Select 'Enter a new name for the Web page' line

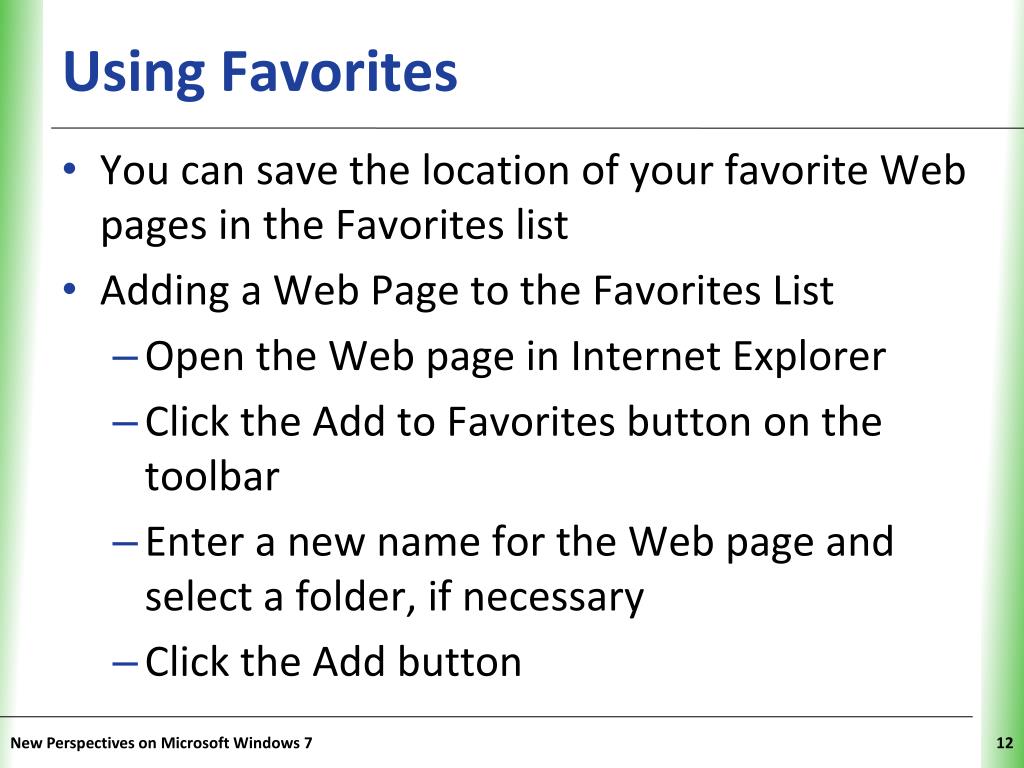[x=519, y=542]
